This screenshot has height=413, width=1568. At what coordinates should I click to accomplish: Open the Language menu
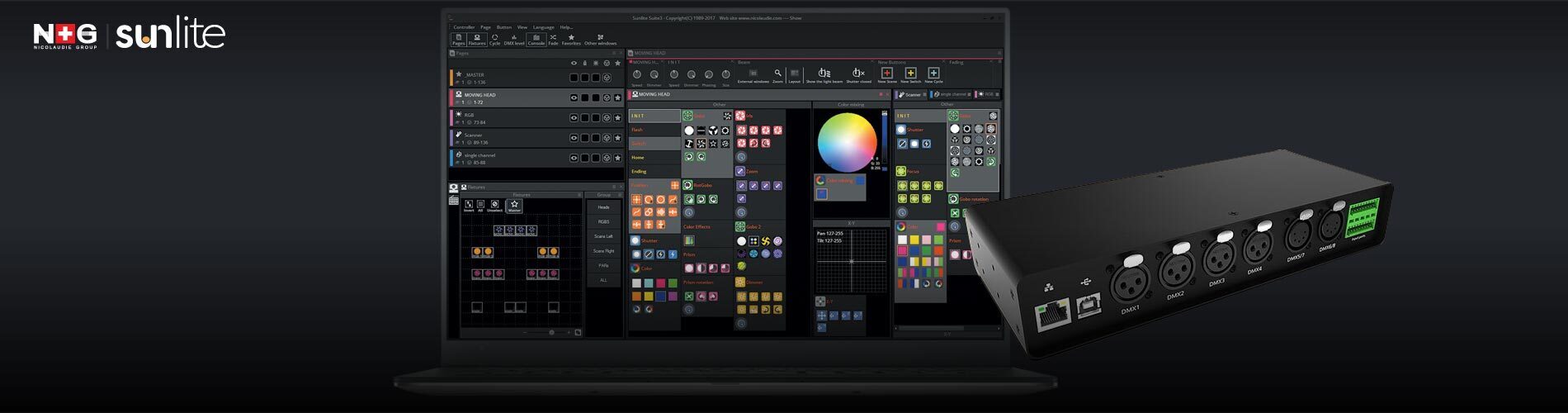point(543,27)
